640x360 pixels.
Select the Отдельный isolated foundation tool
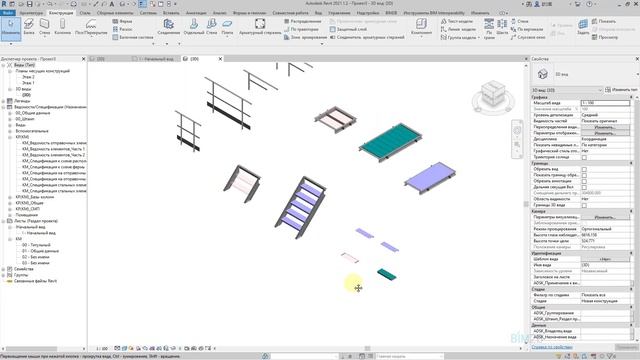click(x=193, y=27)
